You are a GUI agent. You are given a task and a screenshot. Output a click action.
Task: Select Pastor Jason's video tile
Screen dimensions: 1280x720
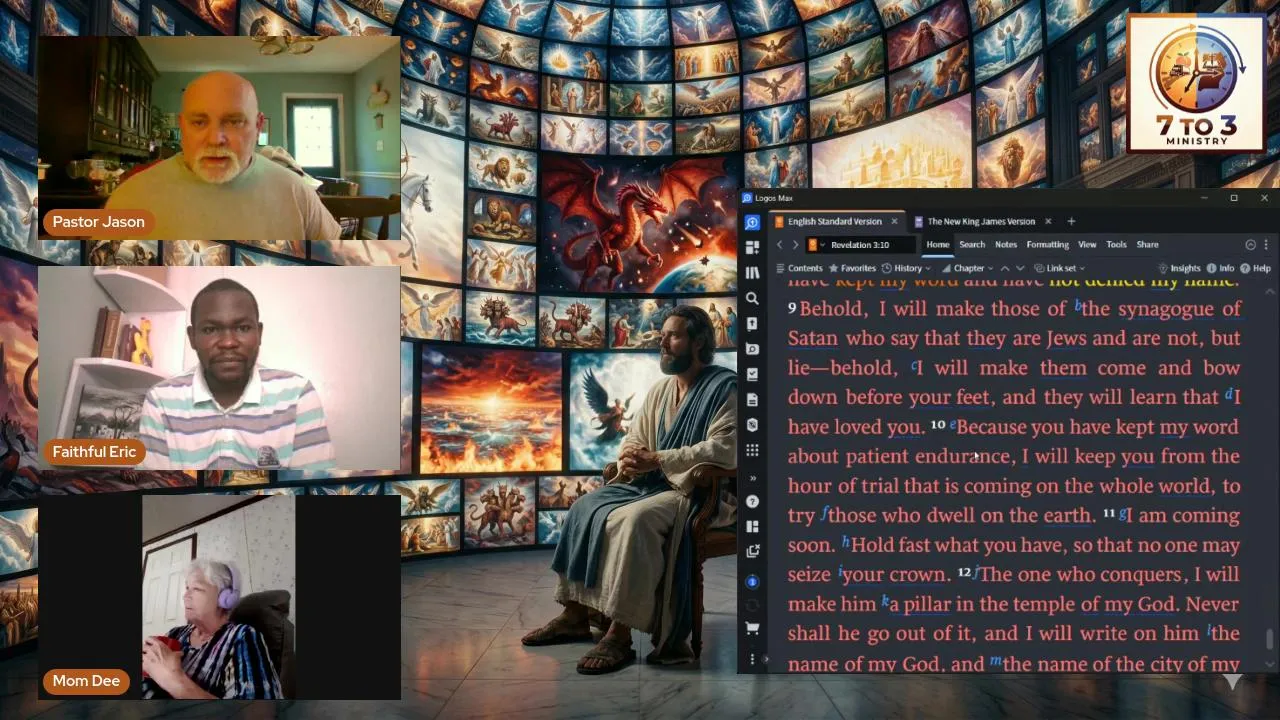click(219, 138)
